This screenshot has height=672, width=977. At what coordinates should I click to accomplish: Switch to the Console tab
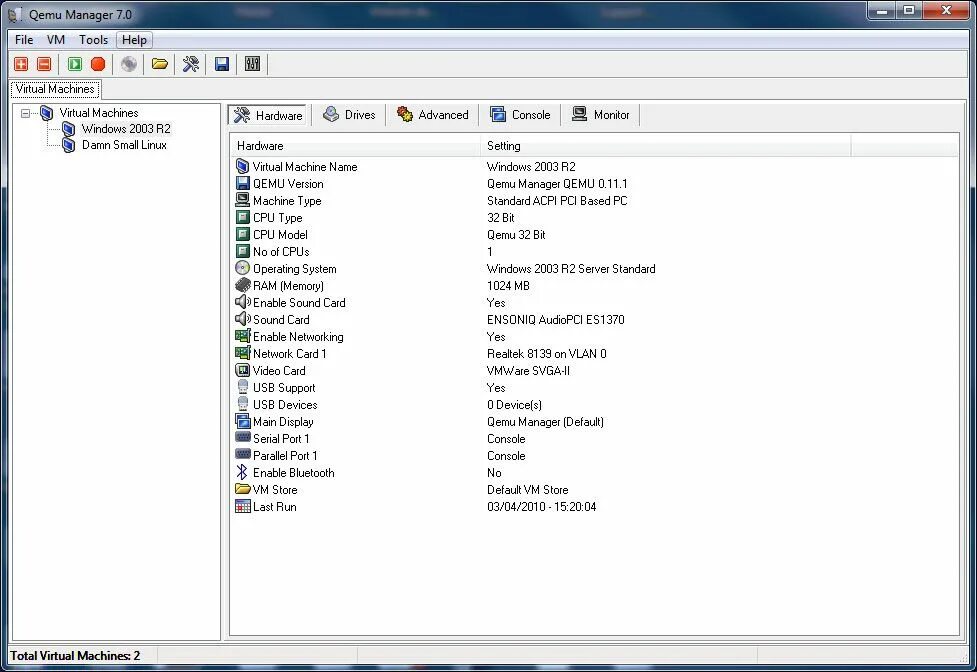[x=520, y=115]
